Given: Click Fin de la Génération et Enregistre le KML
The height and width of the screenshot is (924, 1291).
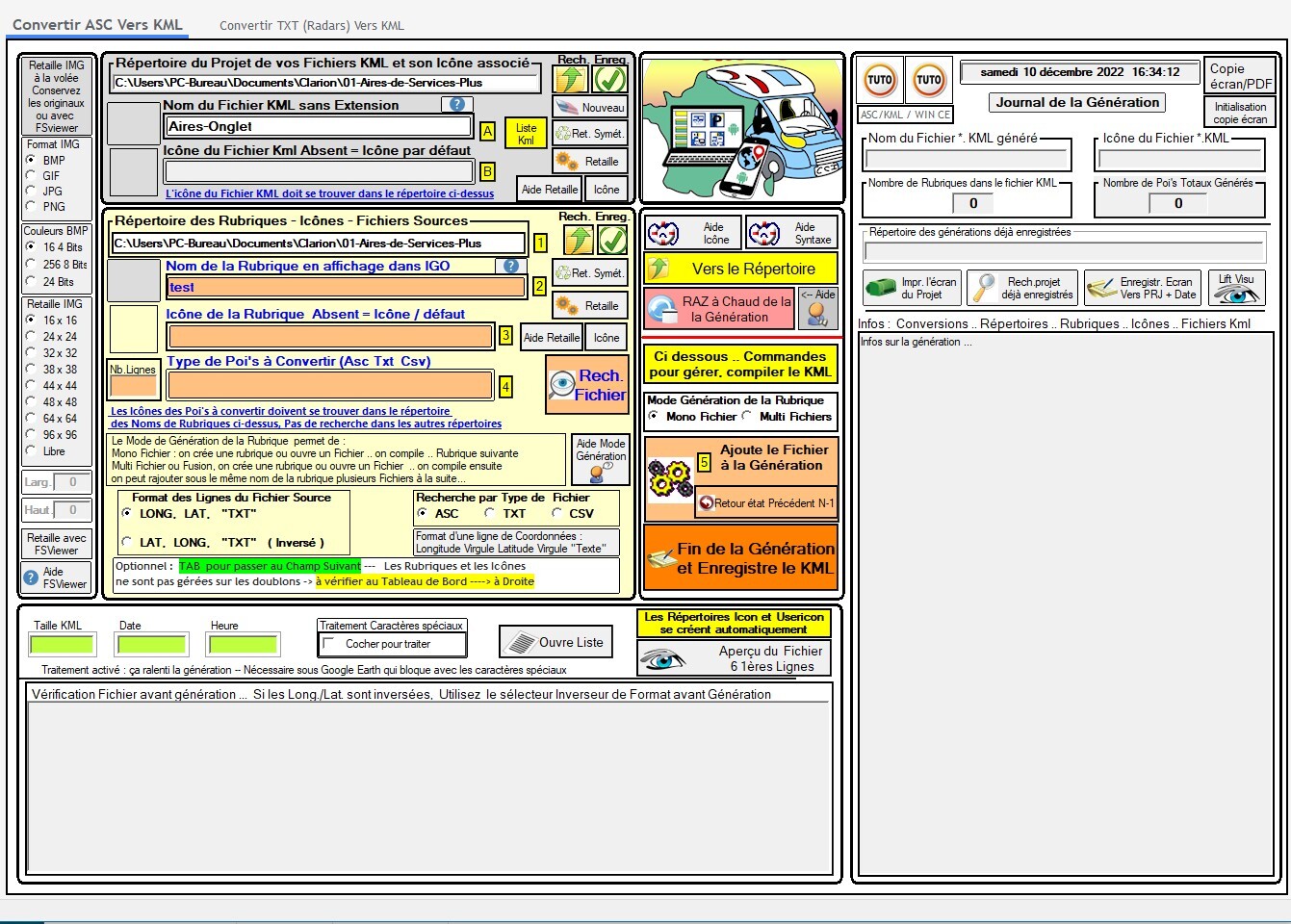Looking at the screenshot, I should [x=741, y=558].
